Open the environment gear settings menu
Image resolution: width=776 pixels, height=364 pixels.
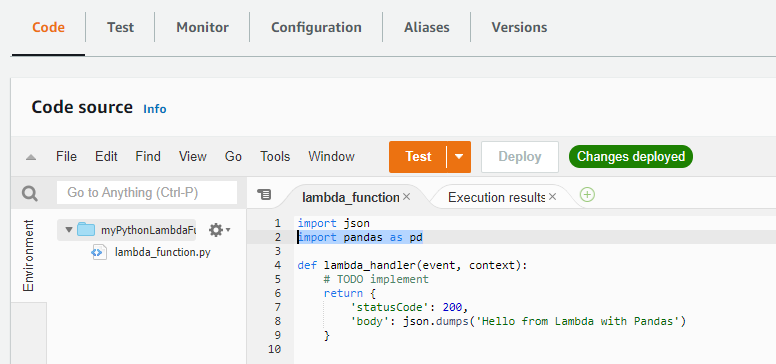219,230
